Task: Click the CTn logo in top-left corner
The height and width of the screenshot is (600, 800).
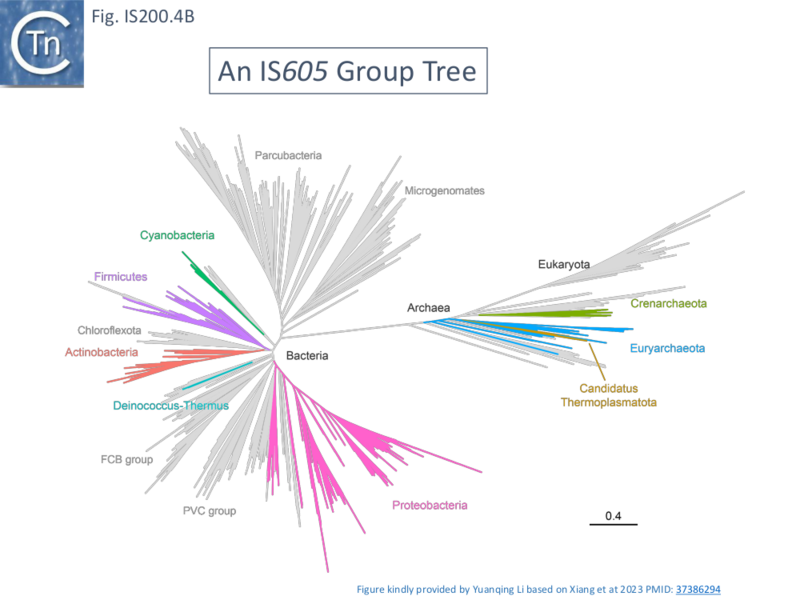Action: (42, 45)
